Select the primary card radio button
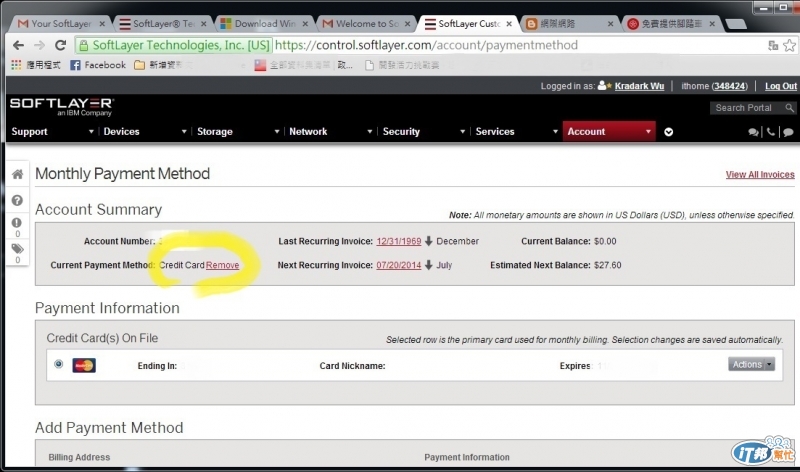The height and width of the screenshot is (472, 800). pos(59,364)
